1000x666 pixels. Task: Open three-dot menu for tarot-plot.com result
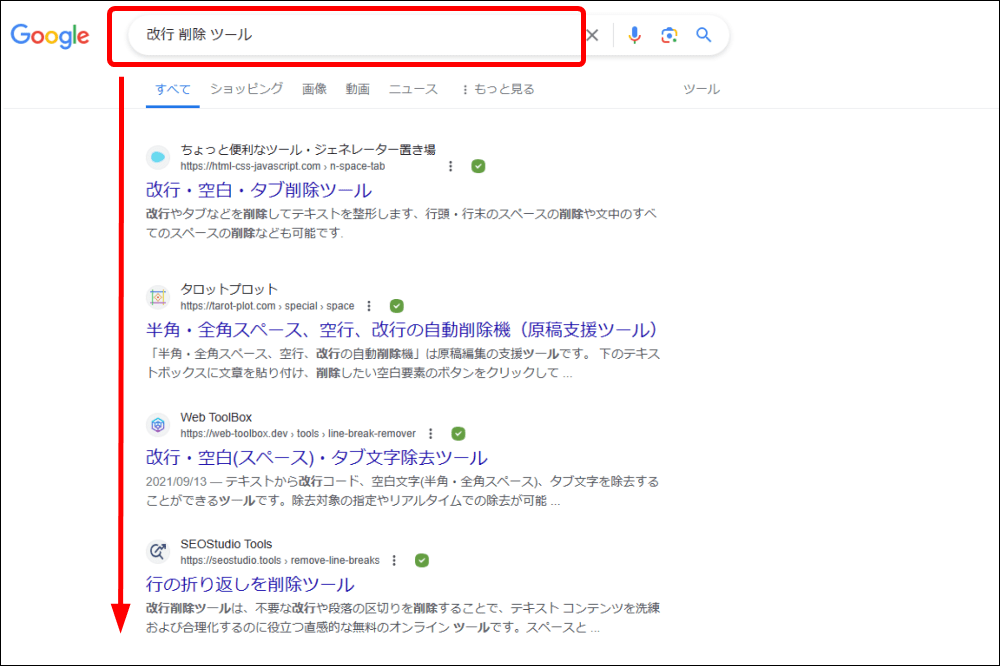point(369,306)
